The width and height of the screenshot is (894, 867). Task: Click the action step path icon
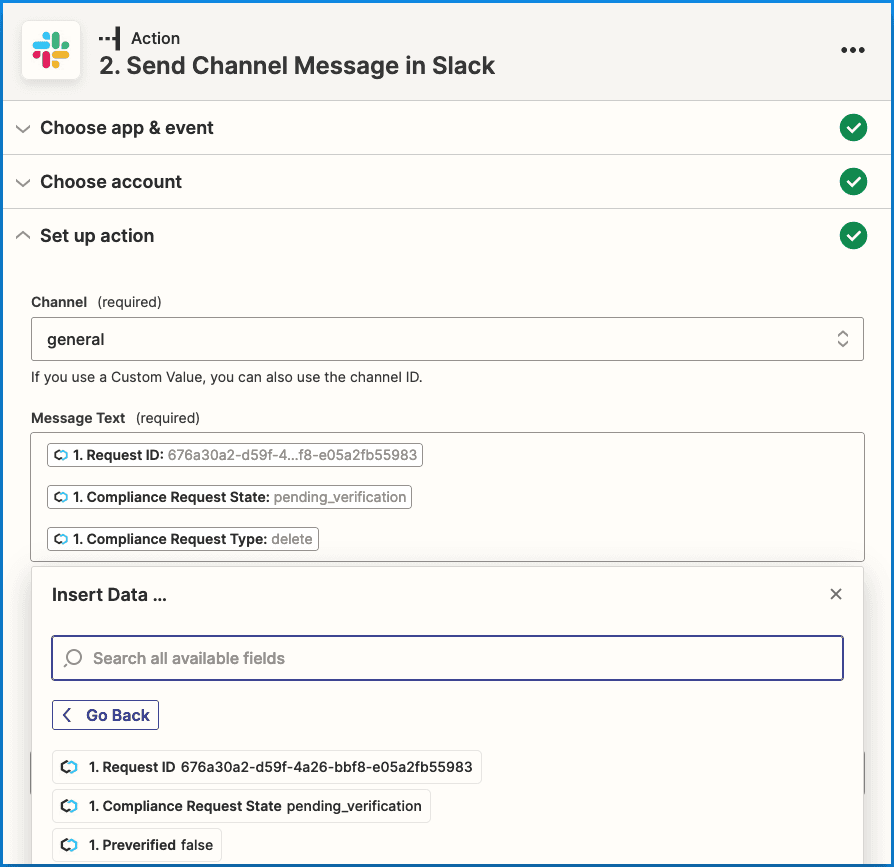point(109,39)
